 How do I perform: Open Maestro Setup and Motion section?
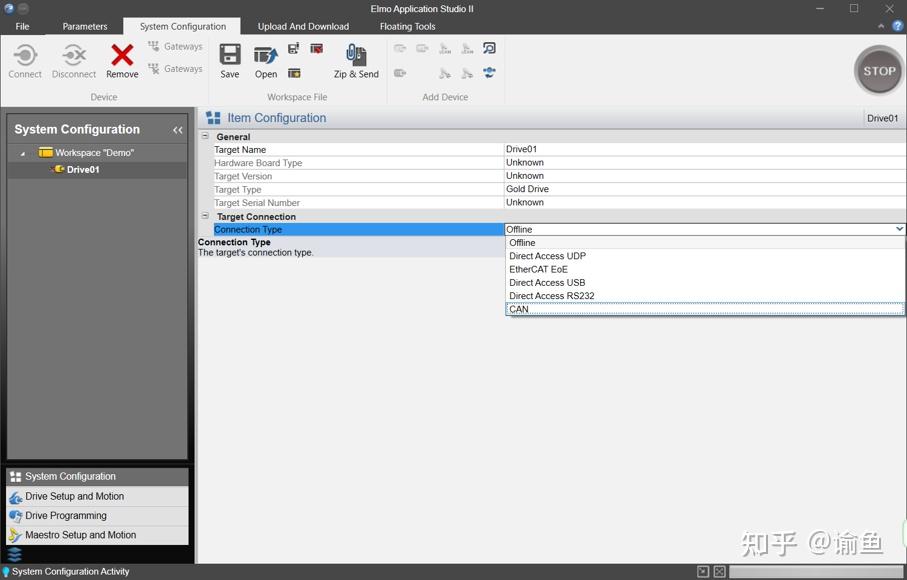[x=97, y=535]
